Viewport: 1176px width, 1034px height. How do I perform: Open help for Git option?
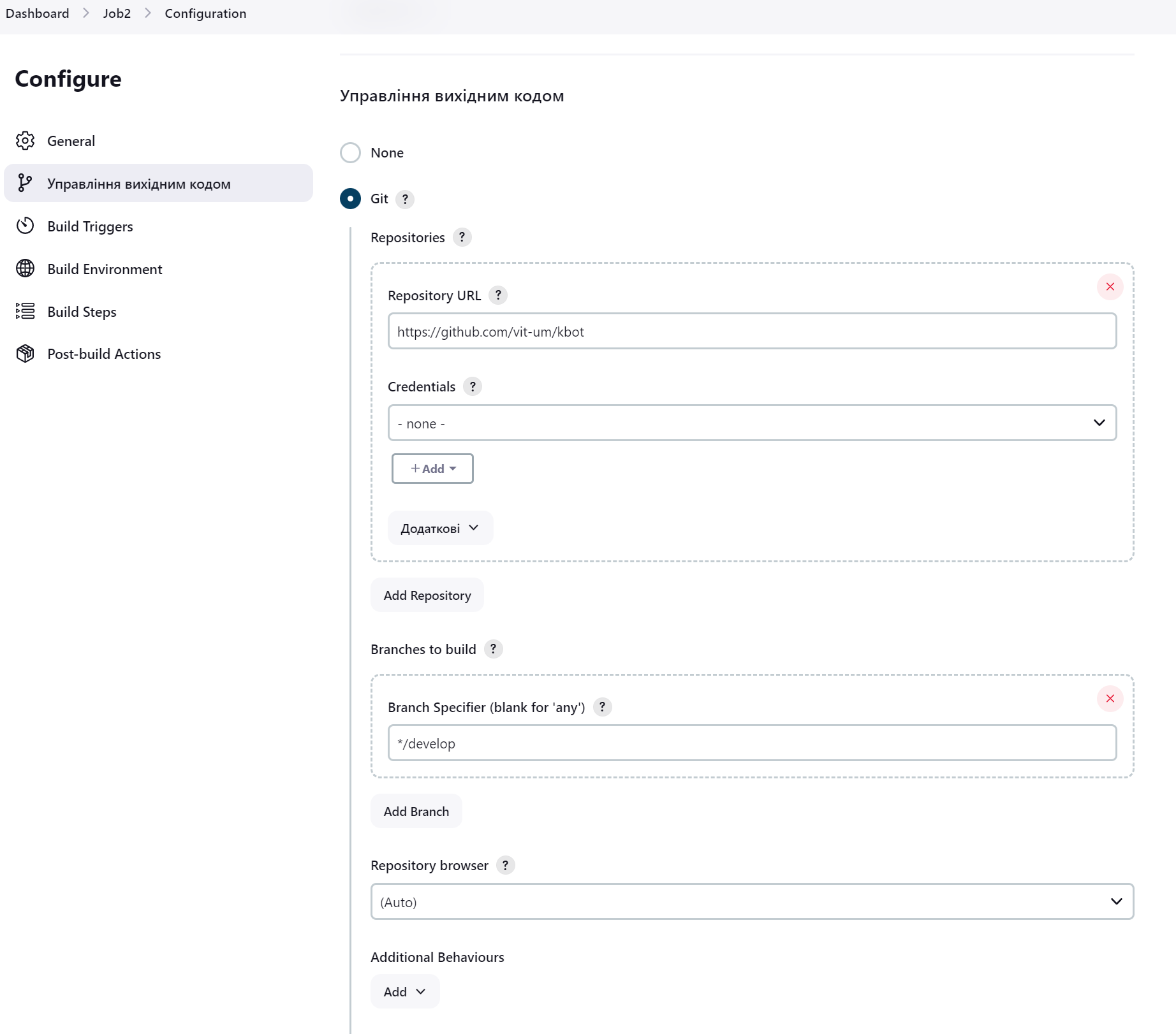[405, 200]
